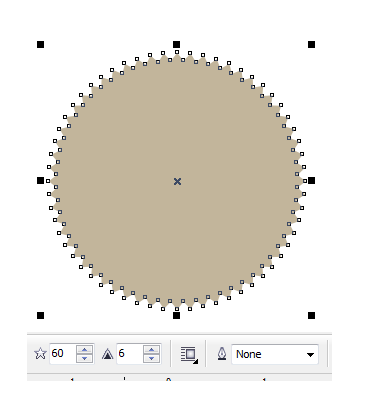Select the bottom-left selection handle
Screen dimensions: 369x410
click(40, 315)
